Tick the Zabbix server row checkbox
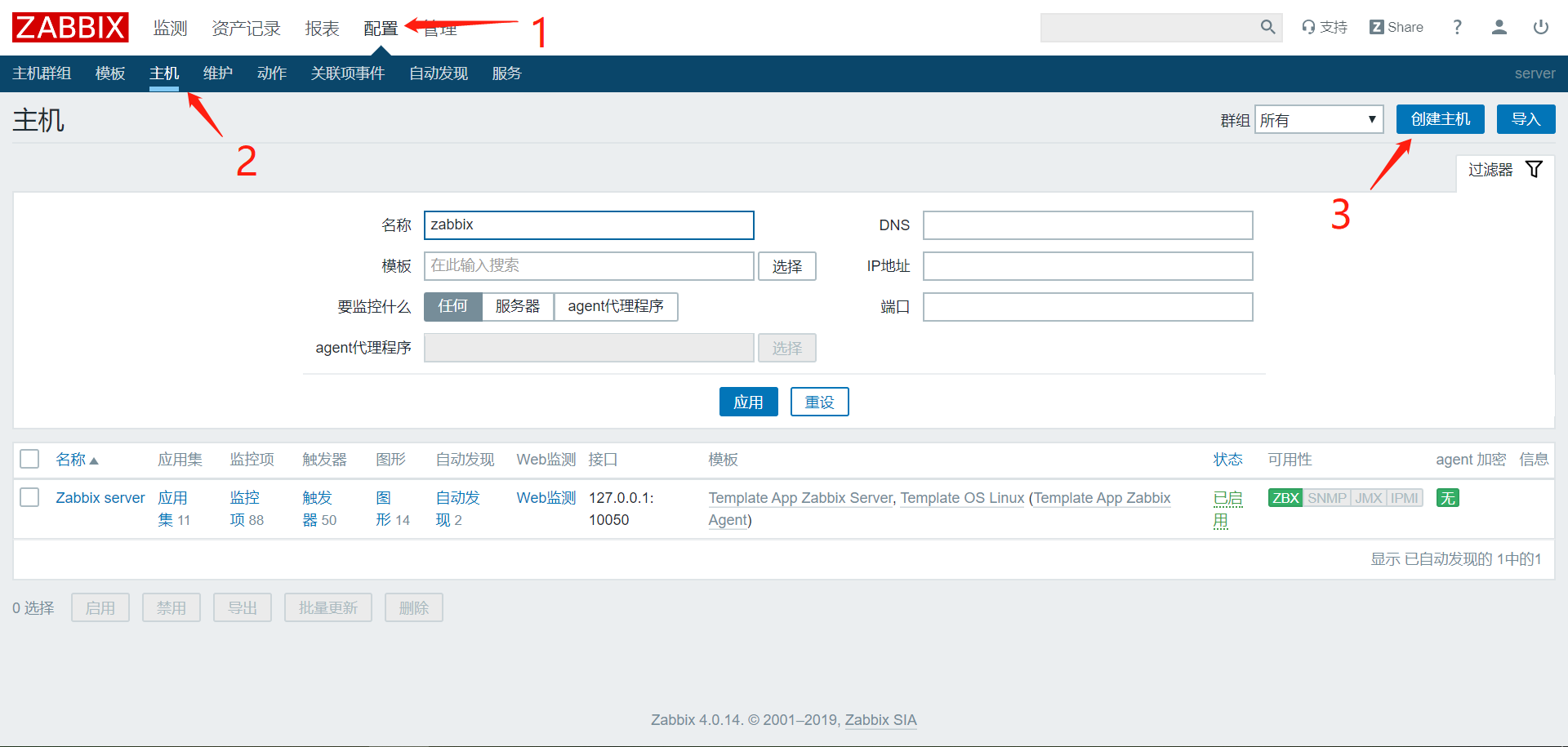 tap(29, 497)
